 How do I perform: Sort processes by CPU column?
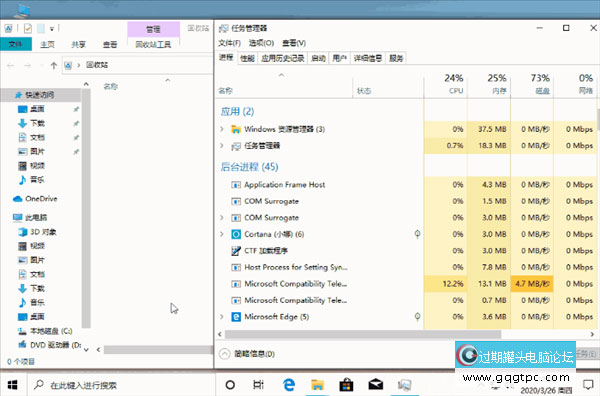(x=446, y=84)
